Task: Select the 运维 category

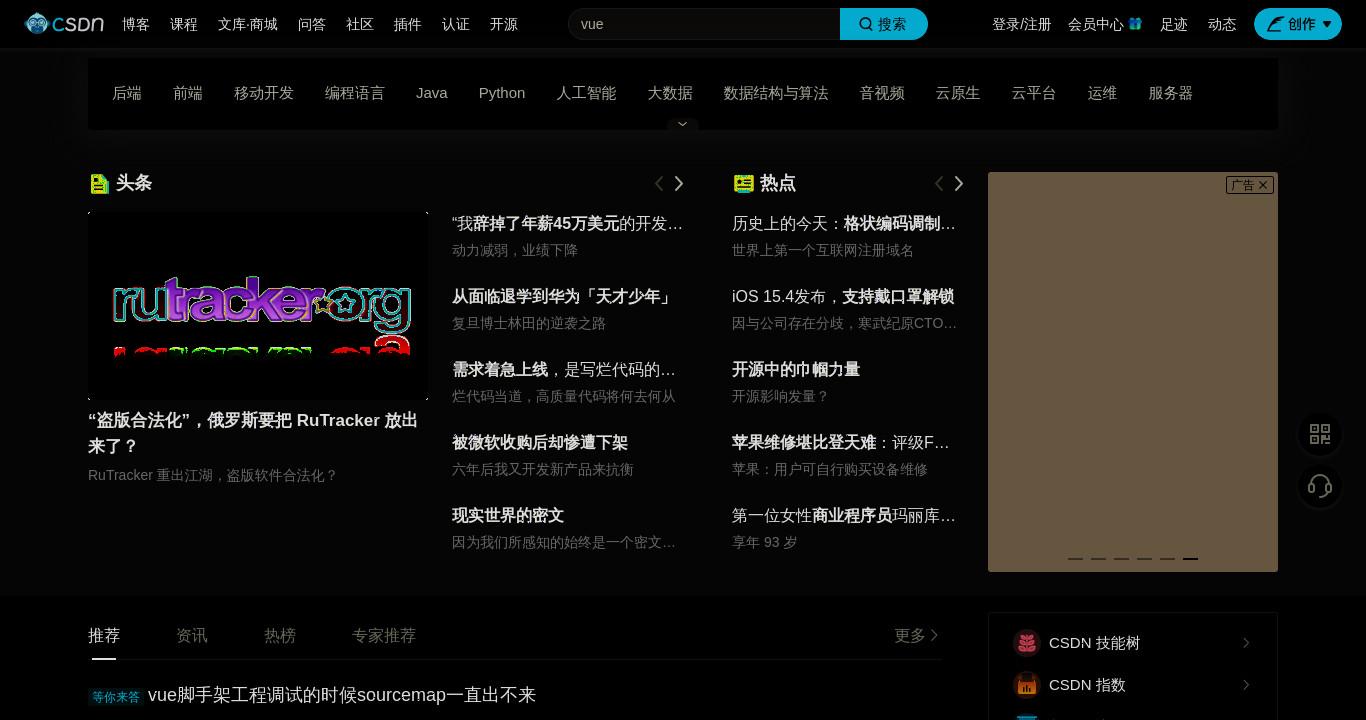Action: (1102, 93)
